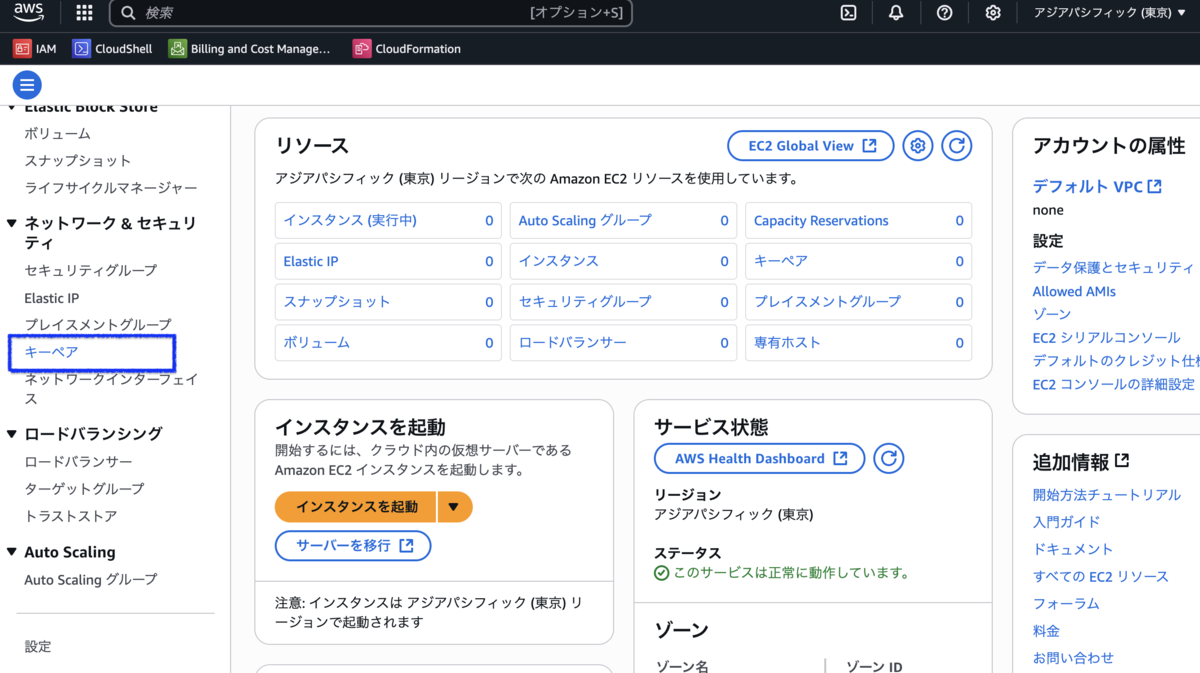Image resolution: width=1200 pixels, height=673 pixels.
Task: Open CloudFormation favorite shortcut
Action: pyautogui.click(x=407, y=48)
